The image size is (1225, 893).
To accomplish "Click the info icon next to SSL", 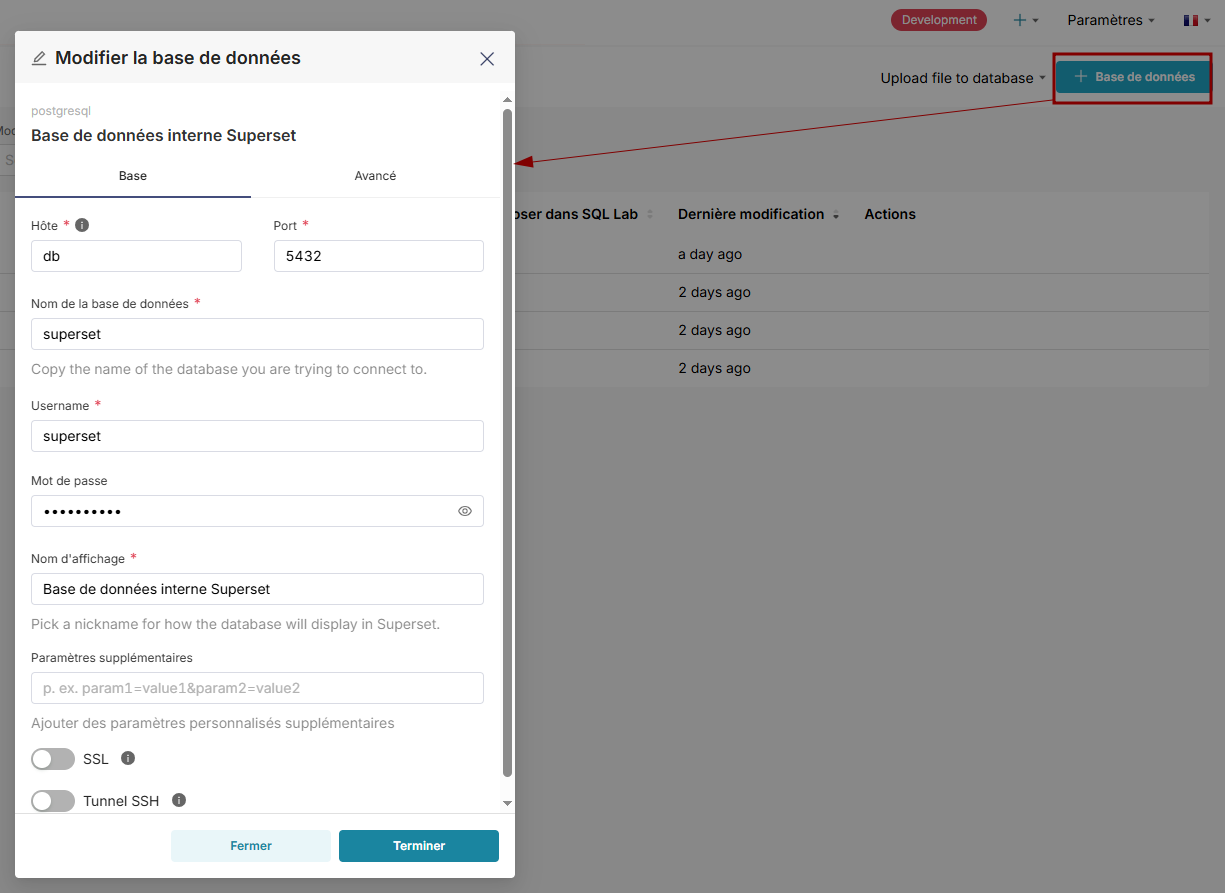I will pyautogui.click(x=128, y=759).
